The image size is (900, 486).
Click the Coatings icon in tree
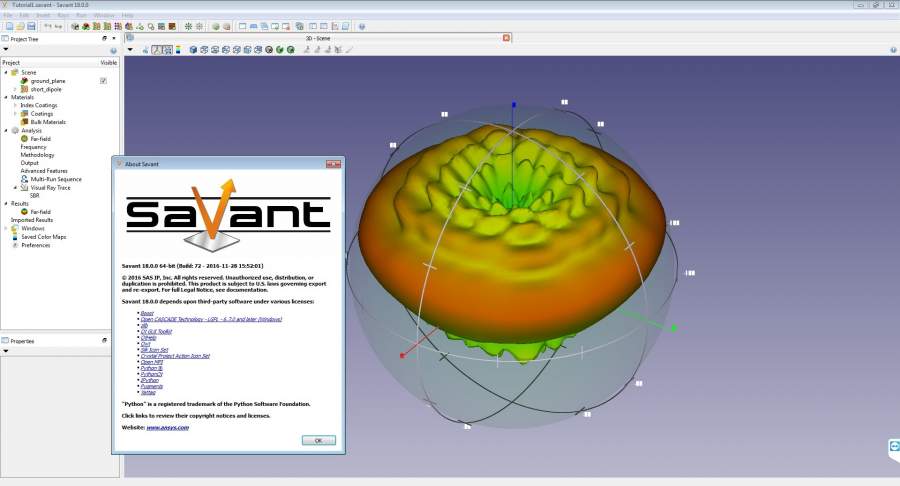pos(24,114)
